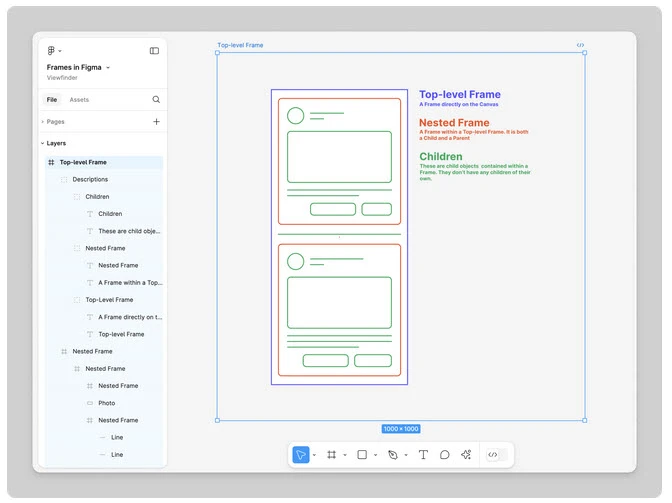Search layers with the magnifier icon
The image size is (672, 503).
tap(156, 99)
